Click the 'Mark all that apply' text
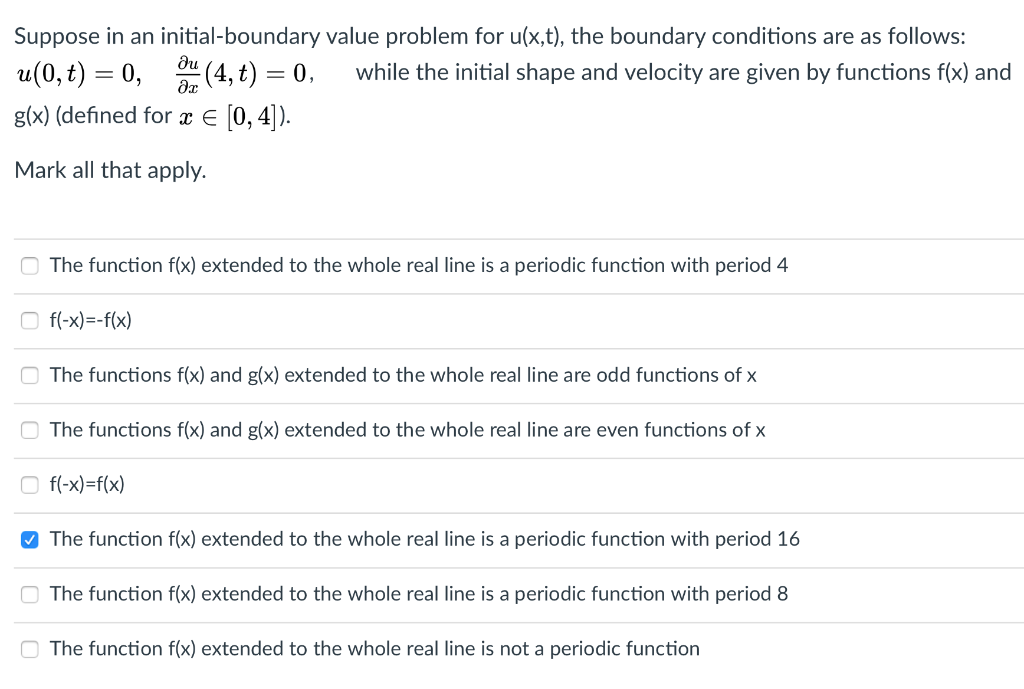1024x689 pixels. pyautogui.click(x=110, y=170)
